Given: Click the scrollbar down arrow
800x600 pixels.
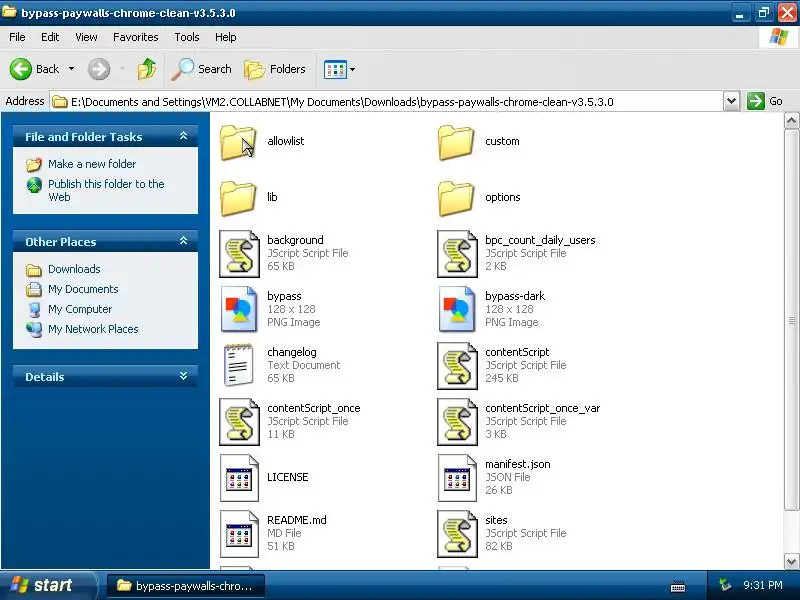Looking at the screenshot, I should click(791, 561).
